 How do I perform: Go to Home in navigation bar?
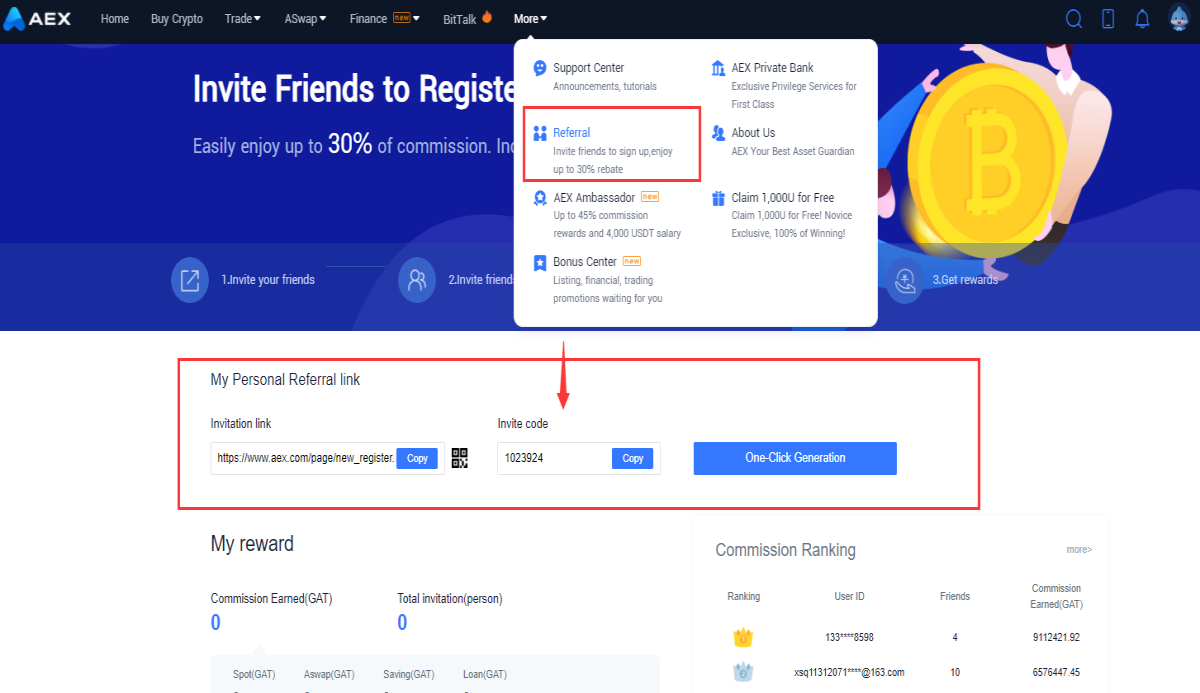115,19
